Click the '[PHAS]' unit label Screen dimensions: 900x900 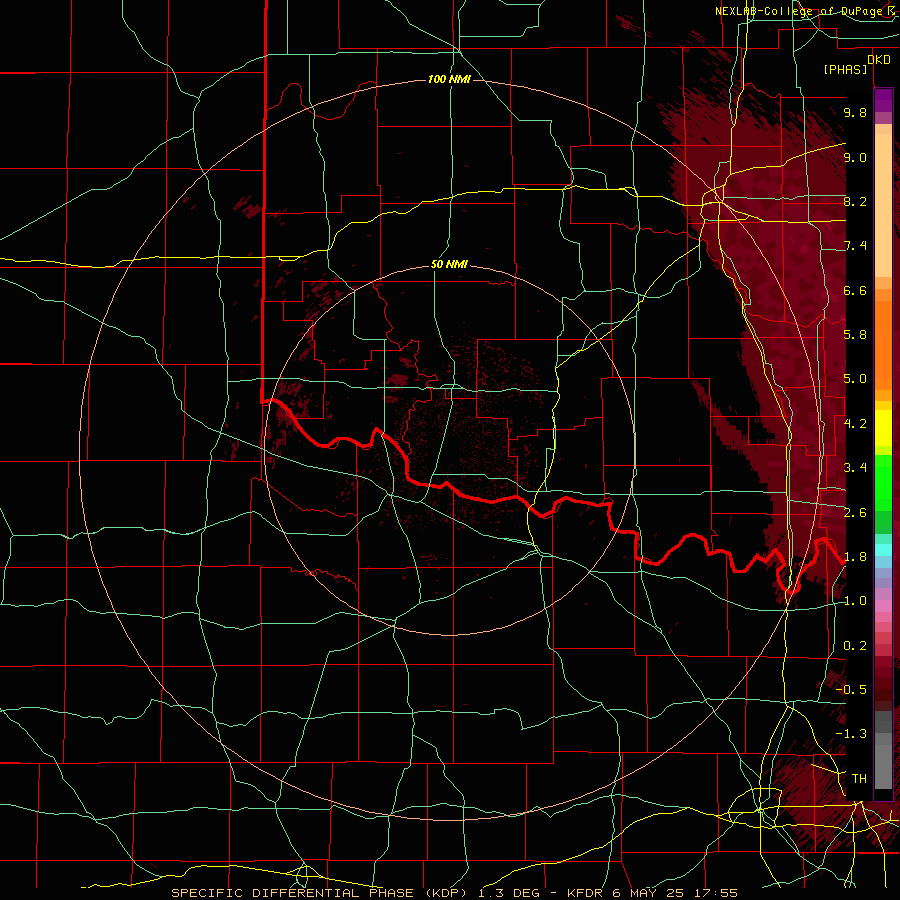[845, 70]
